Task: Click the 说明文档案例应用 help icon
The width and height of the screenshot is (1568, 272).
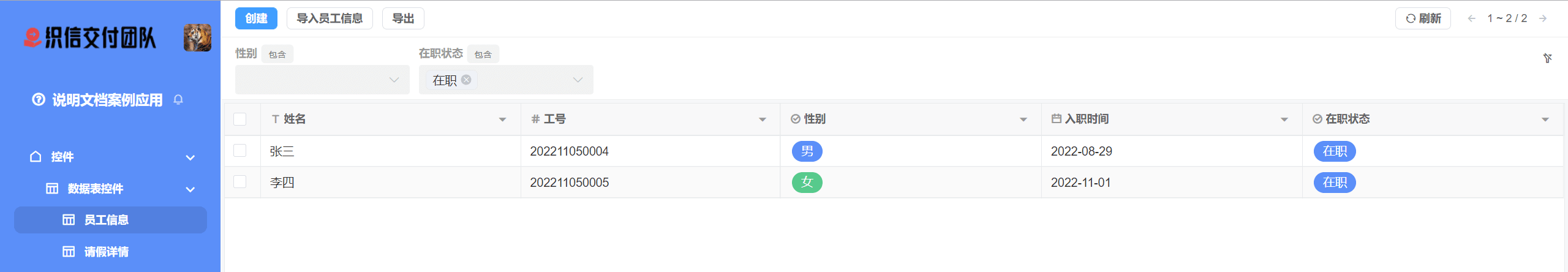Action: pos(39,99)
